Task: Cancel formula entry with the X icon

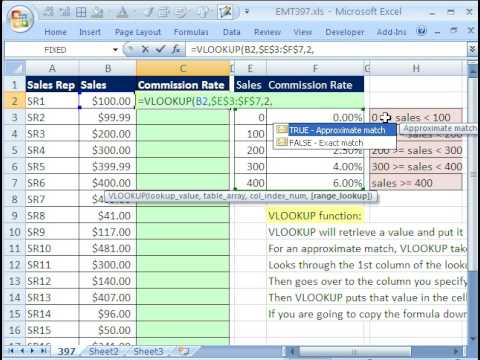Action: point(145,50)
